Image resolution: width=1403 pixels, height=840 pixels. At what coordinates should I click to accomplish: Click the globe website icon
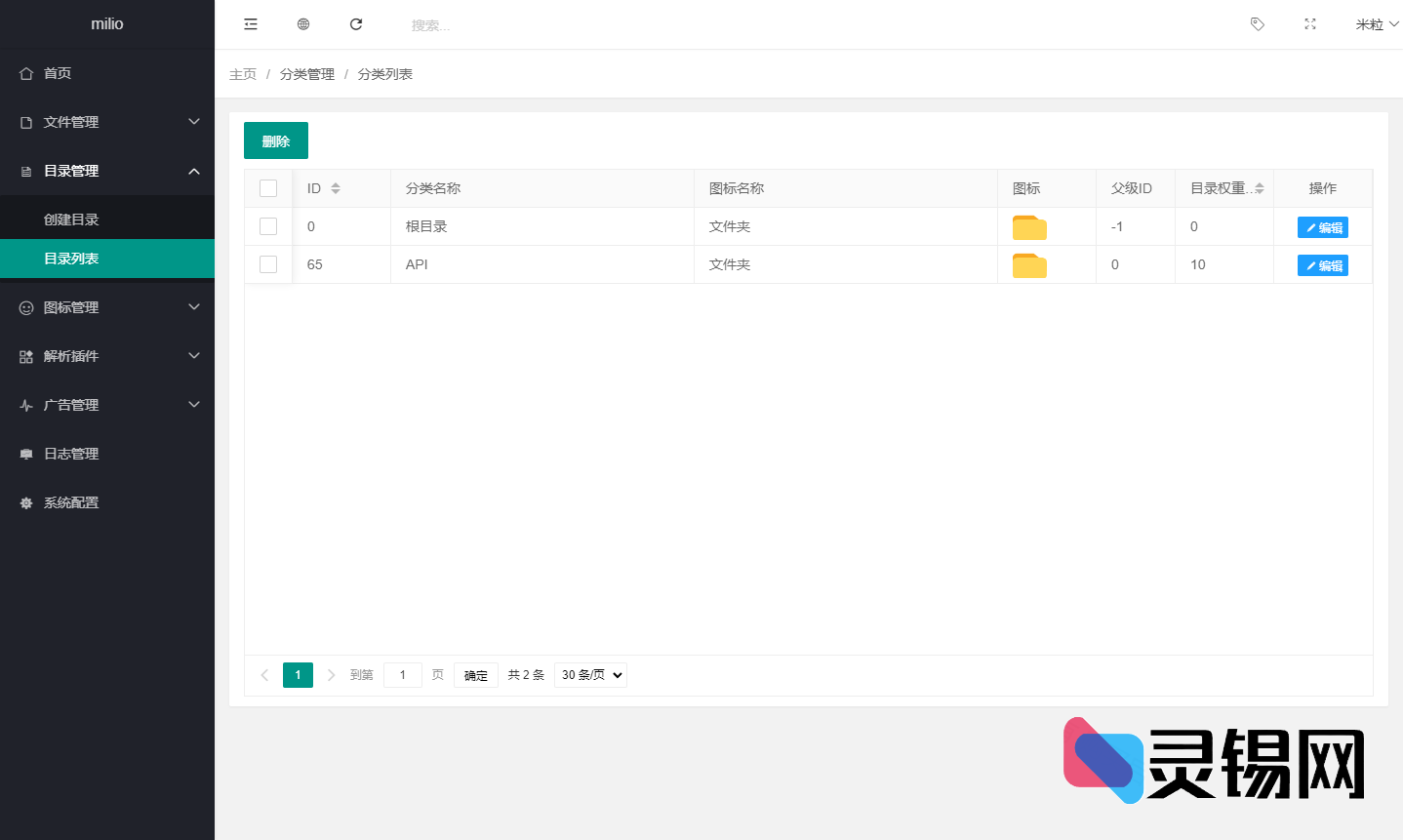(x=303, y=24)
